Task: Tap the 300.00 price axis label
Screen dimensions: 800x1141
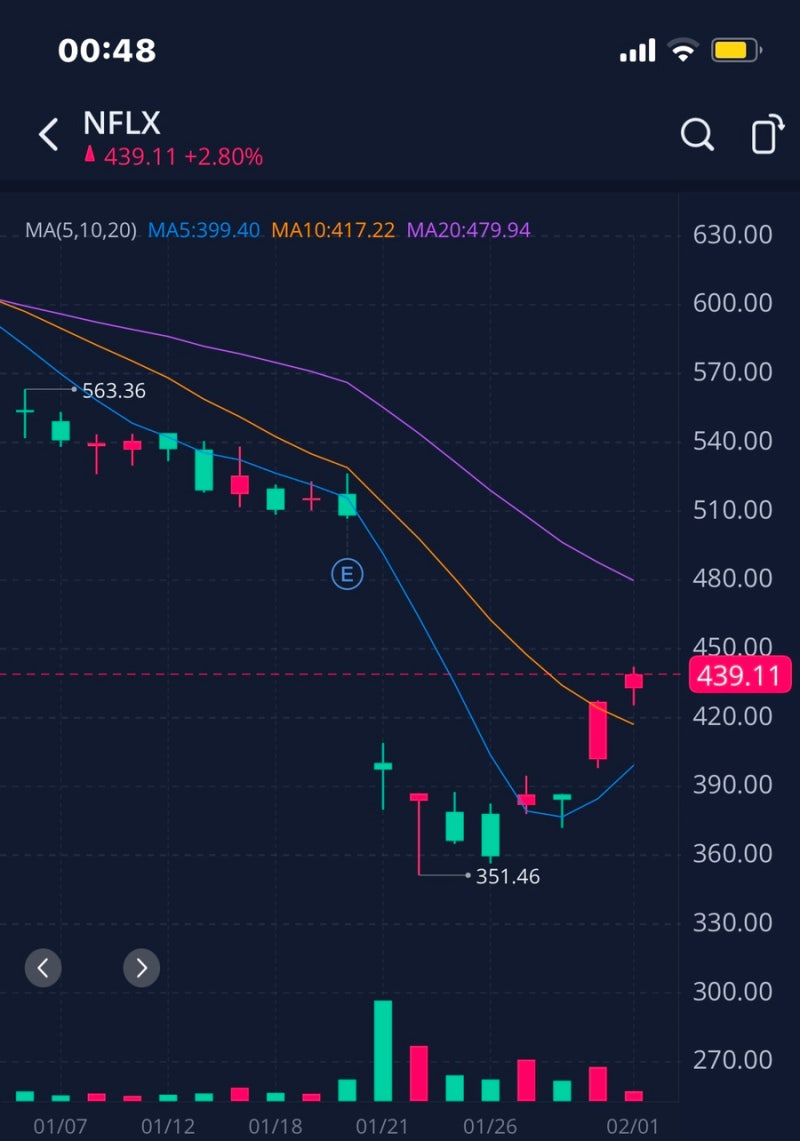Action: coord(732,991)
